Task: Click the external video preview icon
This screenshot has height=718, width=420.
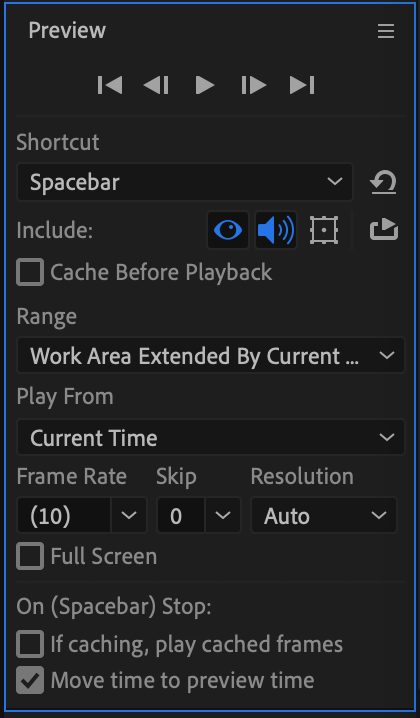Action: coord(384,229)
